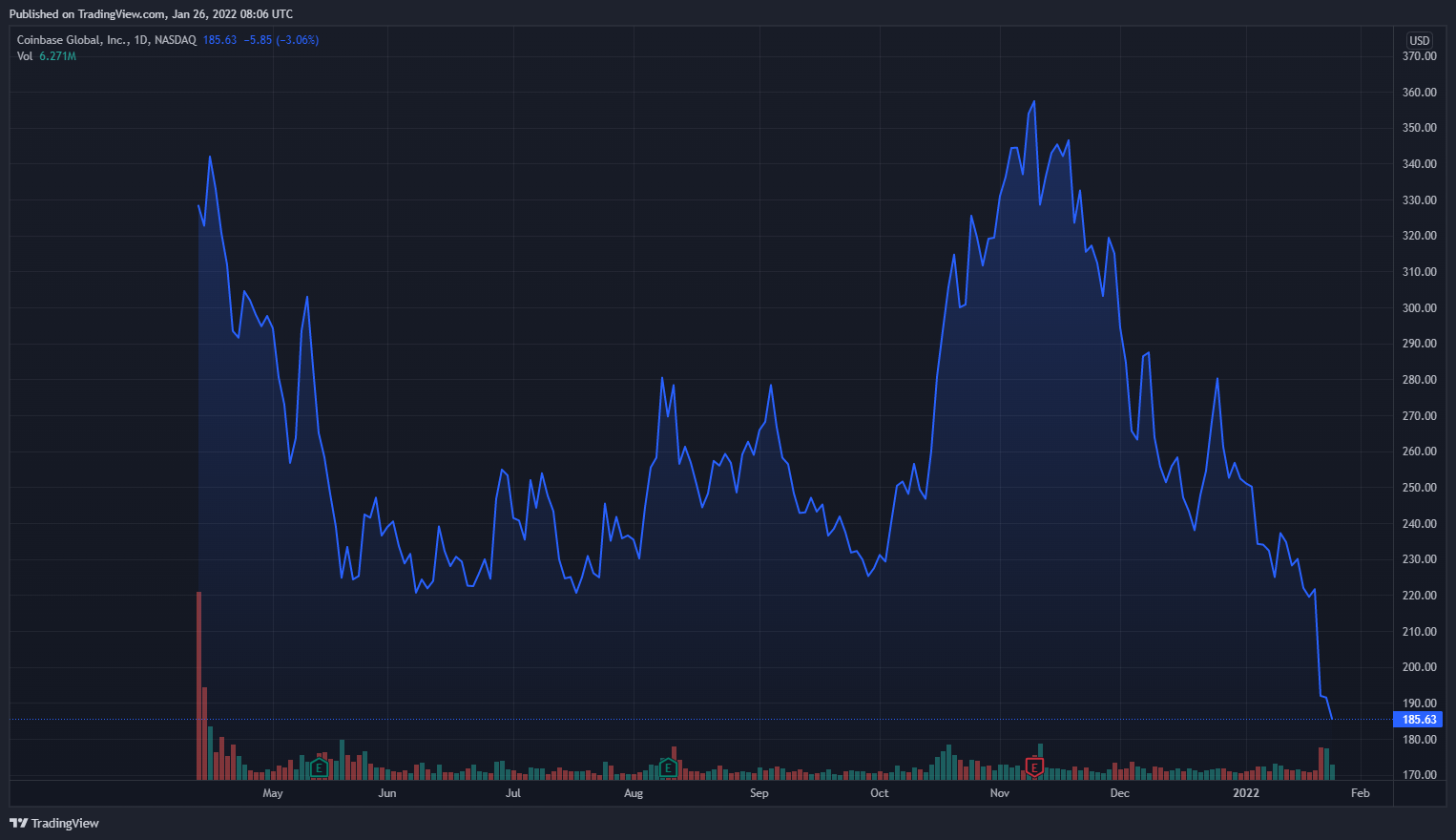Click the 170.00 price axis label
1456x840 pixels.
[x=1420, y=775]
